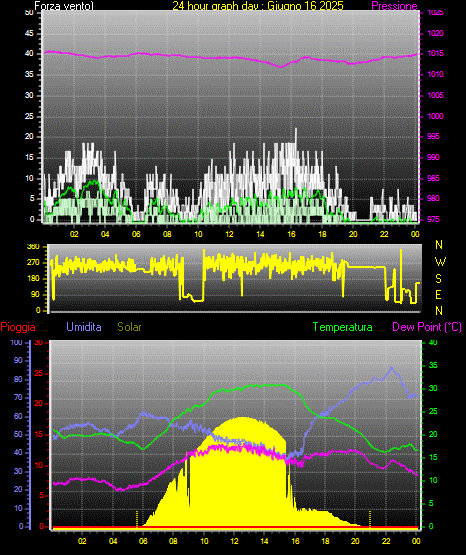Click the 990 pressure axis value
Screen dimensions: 466x555
(x=433, y=157)
